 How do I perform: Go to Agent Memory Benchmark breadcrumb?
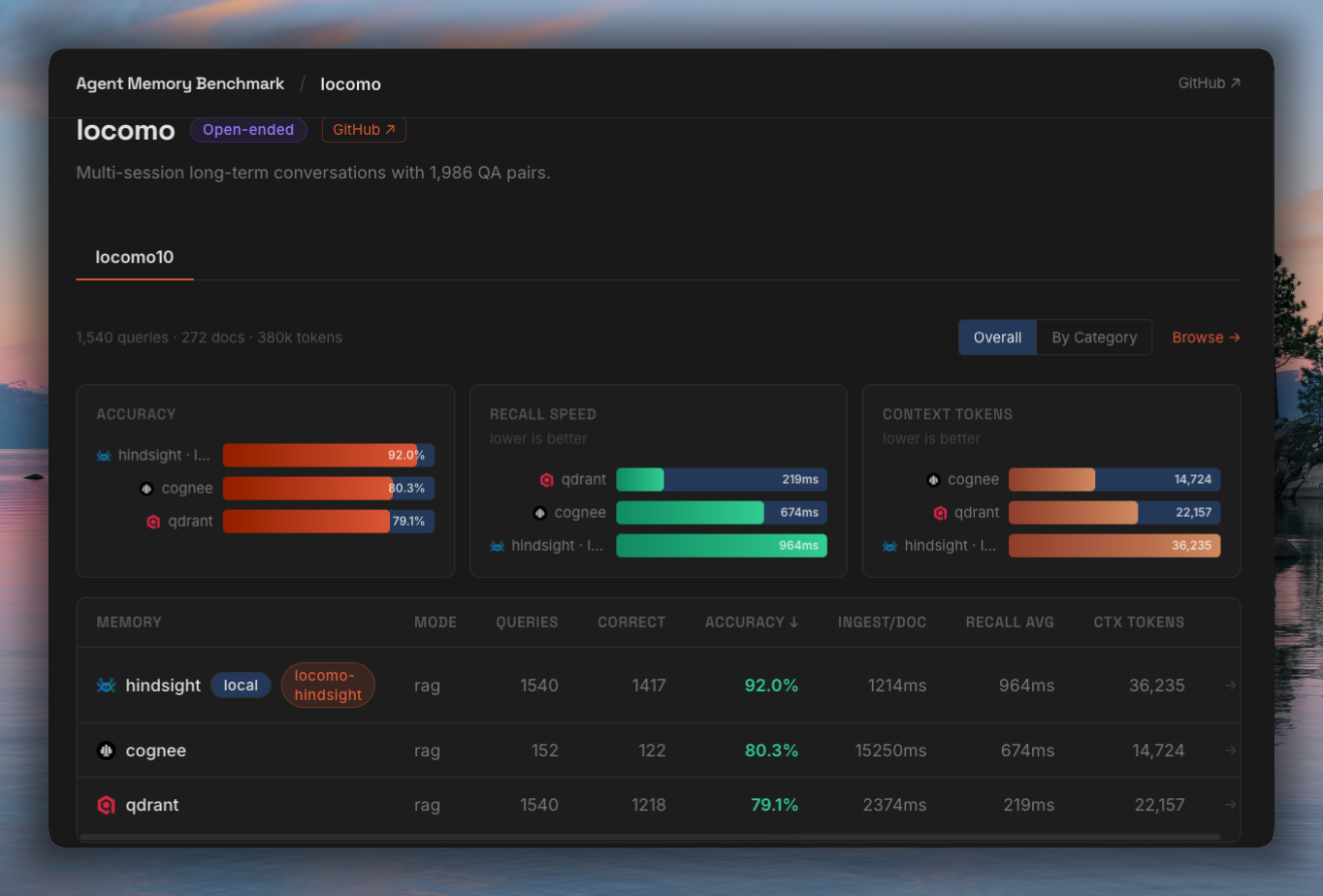pos(180,84)
